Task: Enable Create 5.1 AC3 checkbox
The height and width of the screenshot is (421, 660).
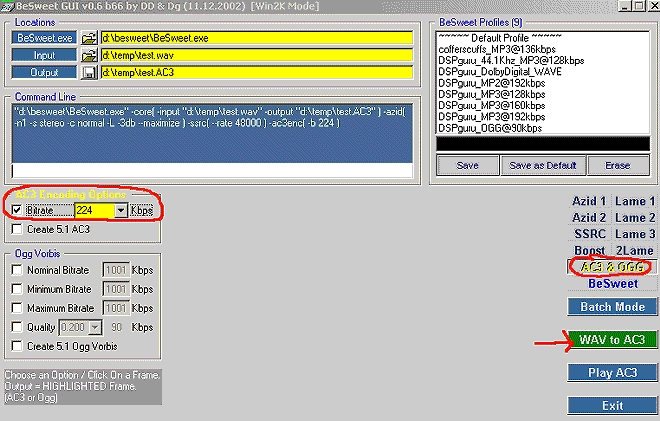Action: [x=17, y=229]
